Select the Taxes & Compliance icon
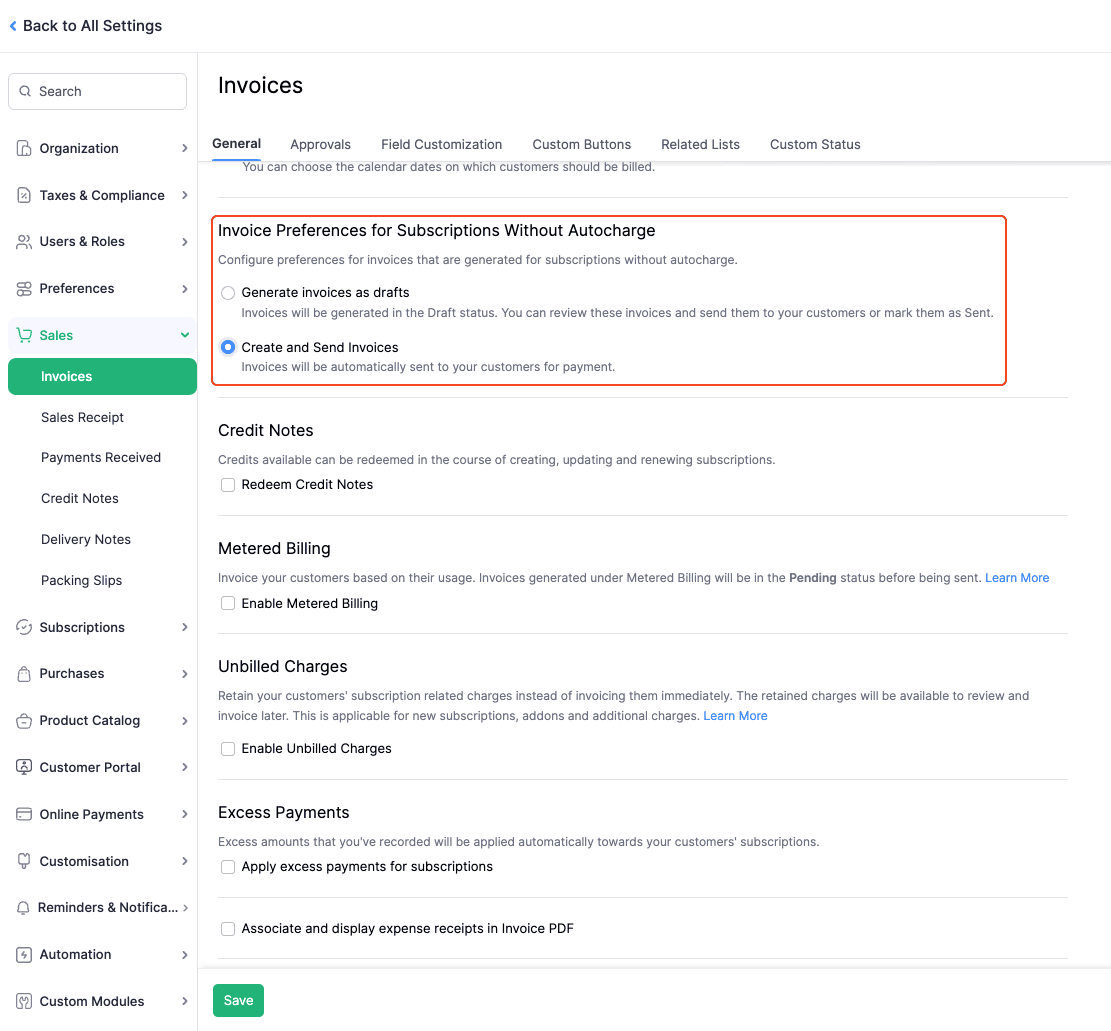This screenshot has width=1111, height=1031. tap(22, 195)
